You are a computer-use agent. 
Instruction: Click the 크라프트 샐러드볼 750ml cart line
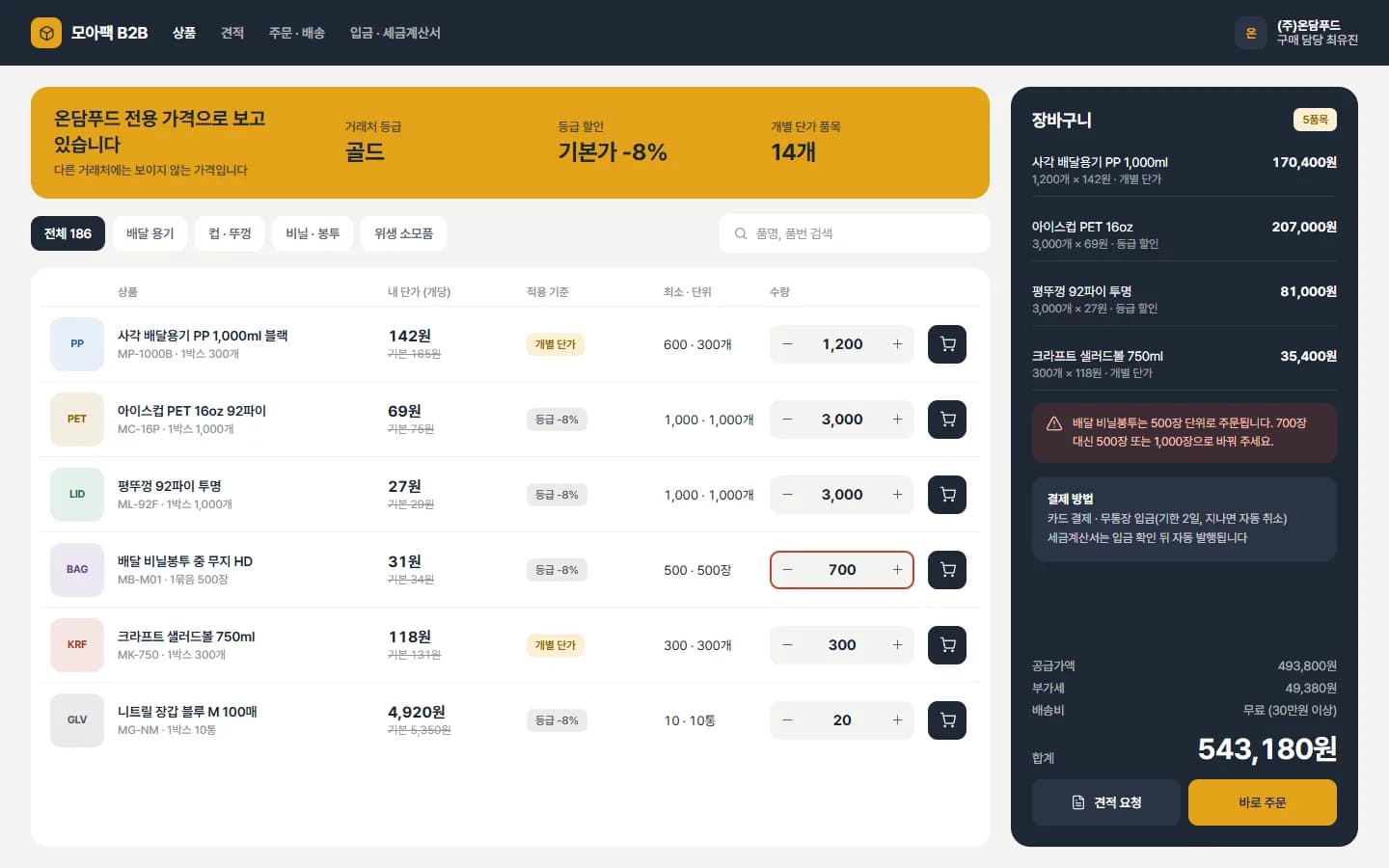point(1185,364)
